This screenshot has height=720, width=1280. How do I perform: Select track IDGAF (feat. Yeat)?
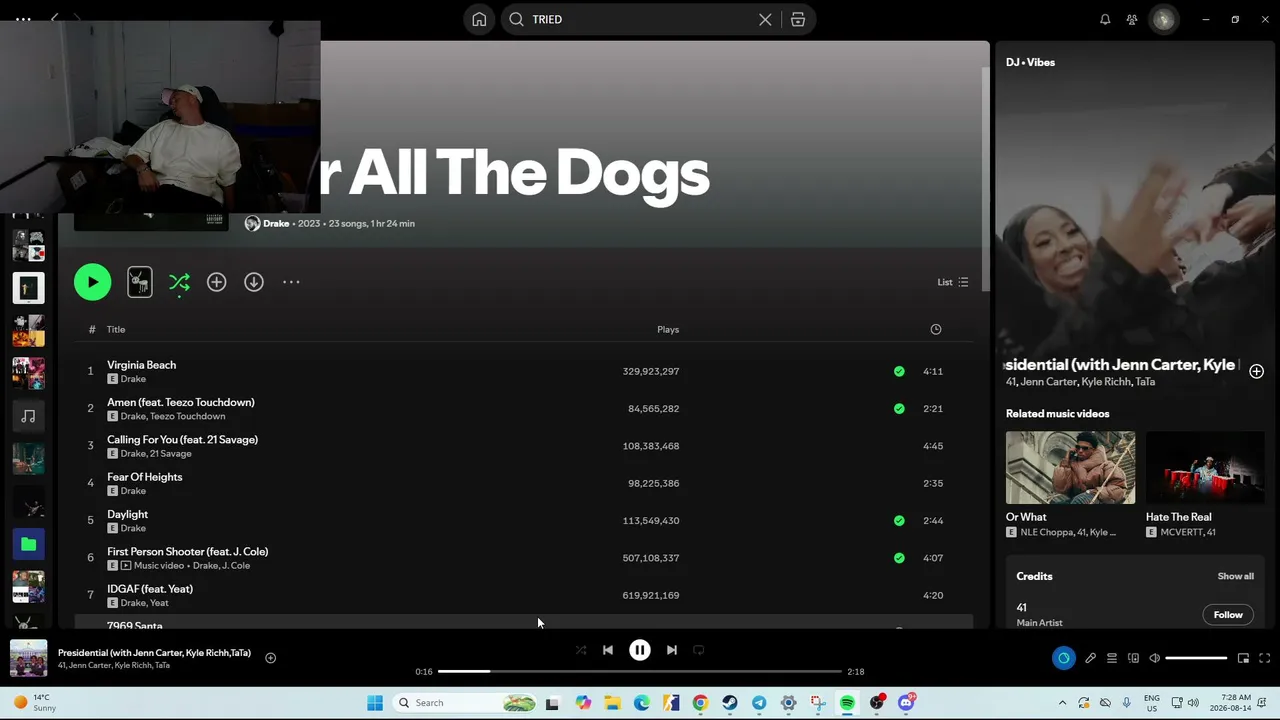(523, 595)
